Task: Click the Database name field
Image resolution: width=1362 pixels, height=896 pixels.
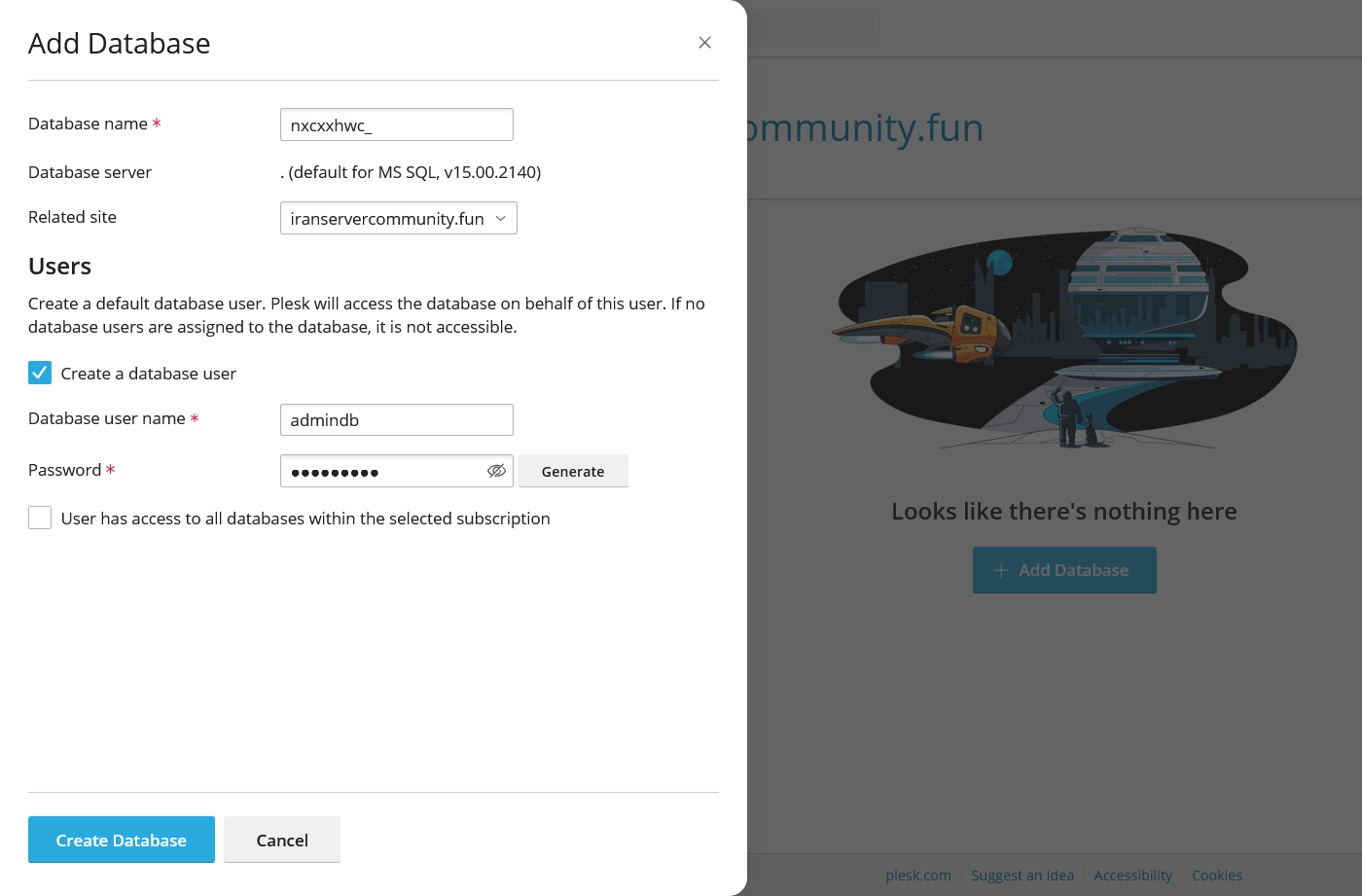Action: [396, 125]
